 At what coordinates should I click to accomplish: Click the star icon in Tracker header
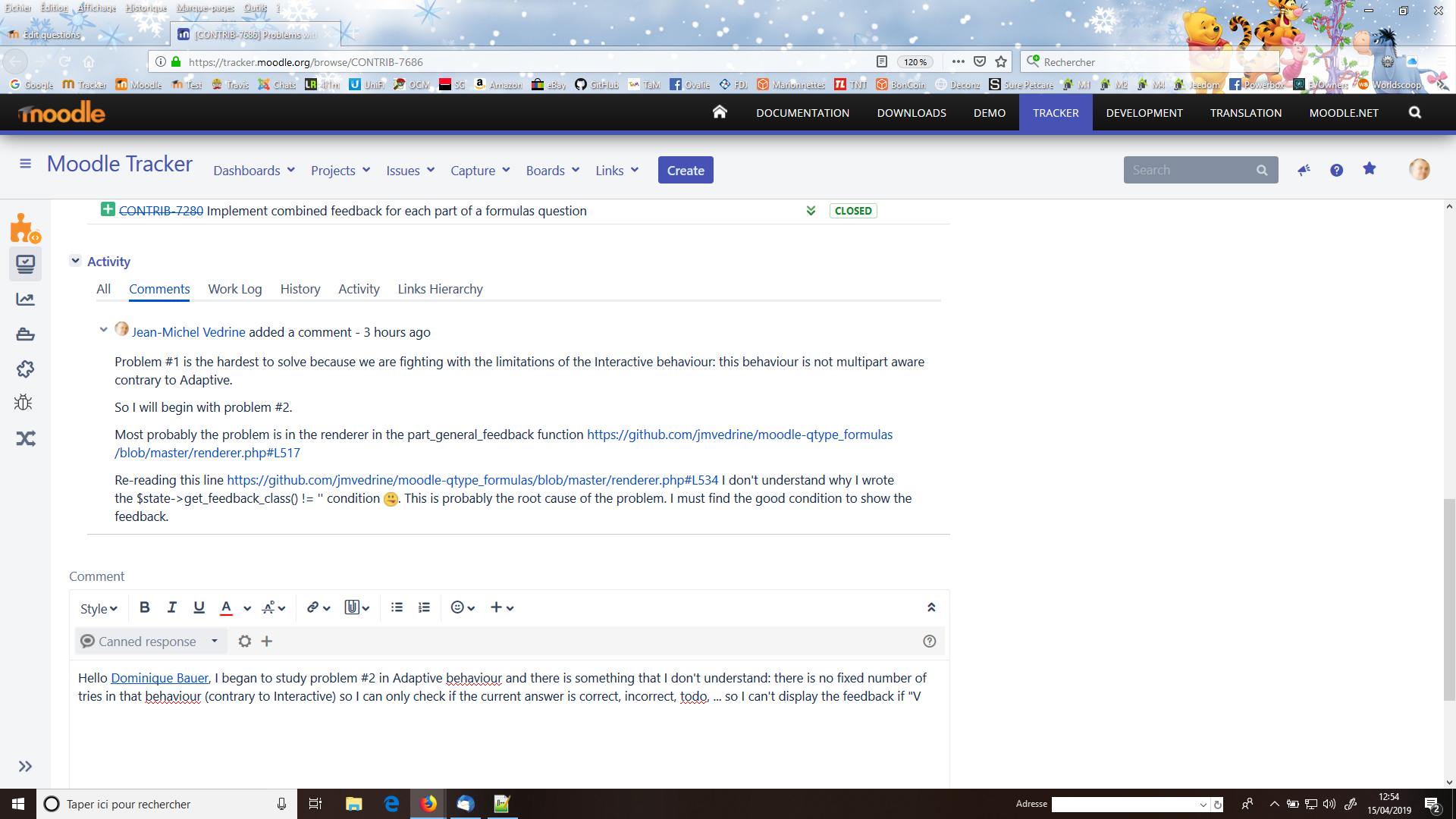1369,169
